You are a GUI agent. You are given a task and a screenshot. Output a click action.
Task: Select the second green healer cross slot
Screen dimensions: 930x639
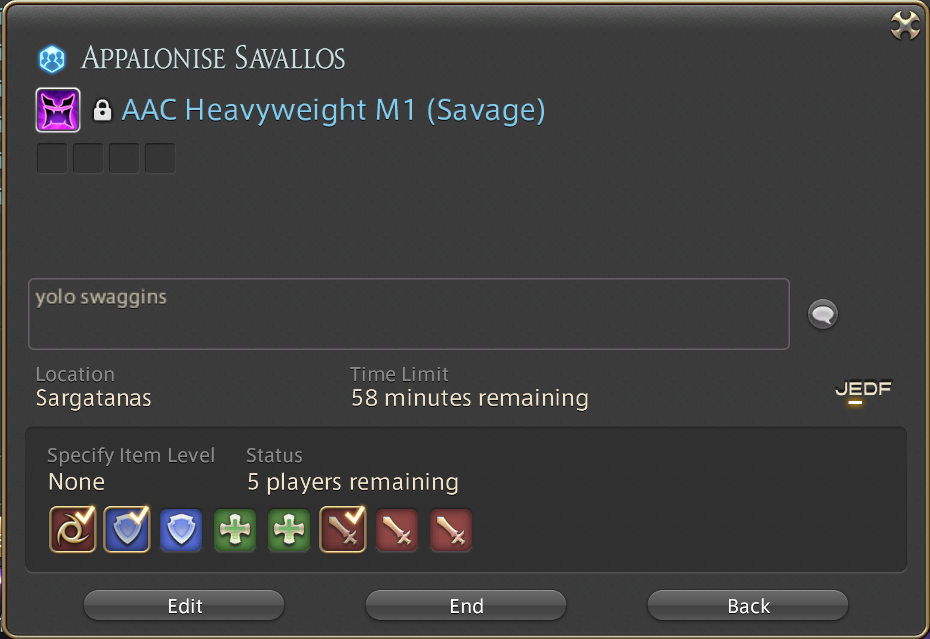pos(289,530)
